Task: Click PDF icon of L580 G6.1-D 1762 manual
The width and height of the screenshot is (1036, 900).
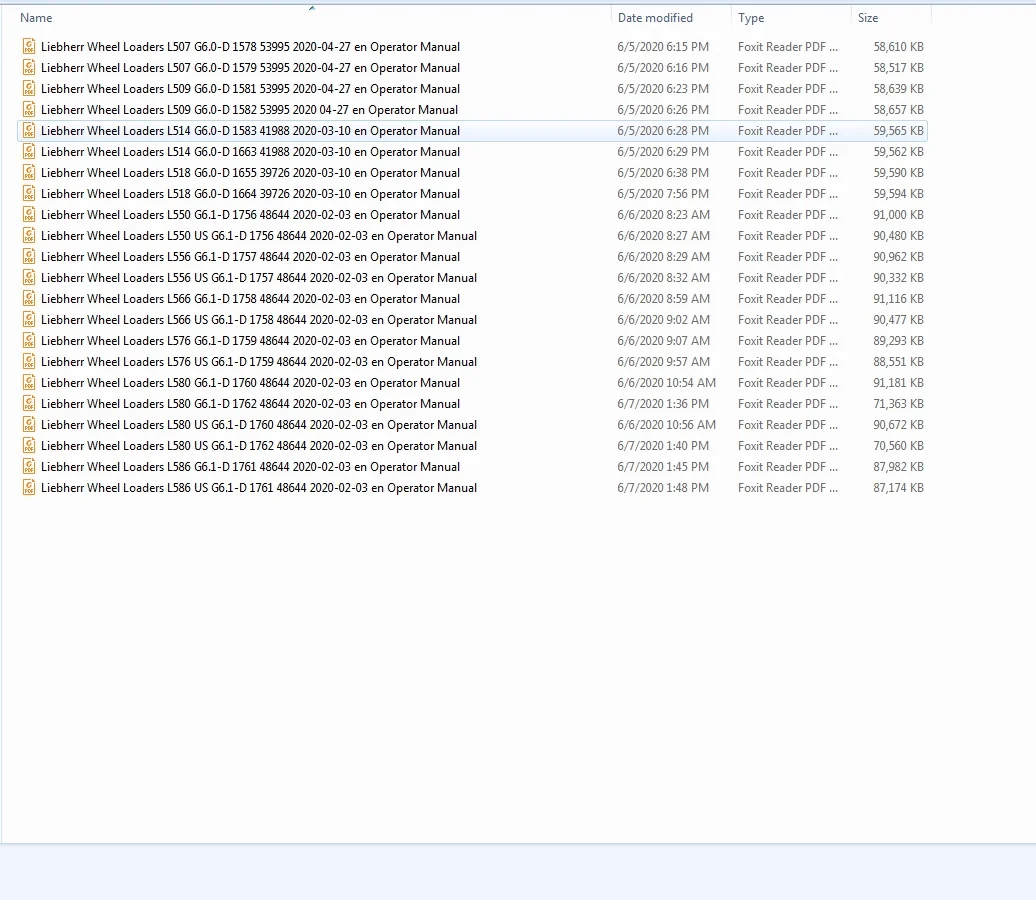Action: coord(29,403)
